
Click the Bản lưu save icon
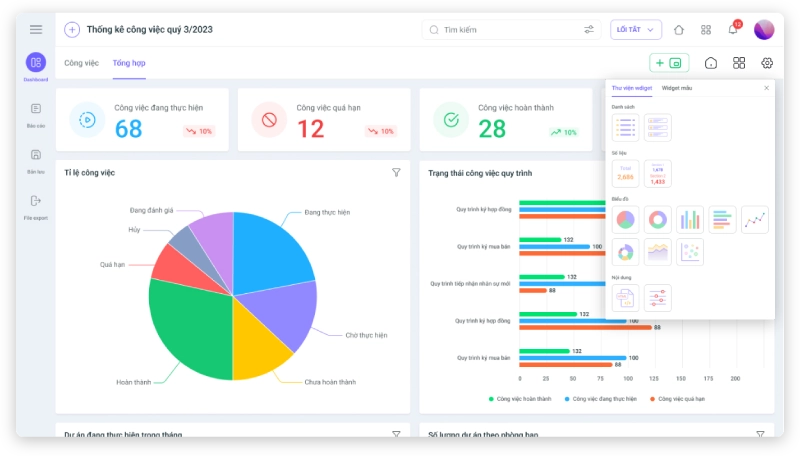[36, 155]
